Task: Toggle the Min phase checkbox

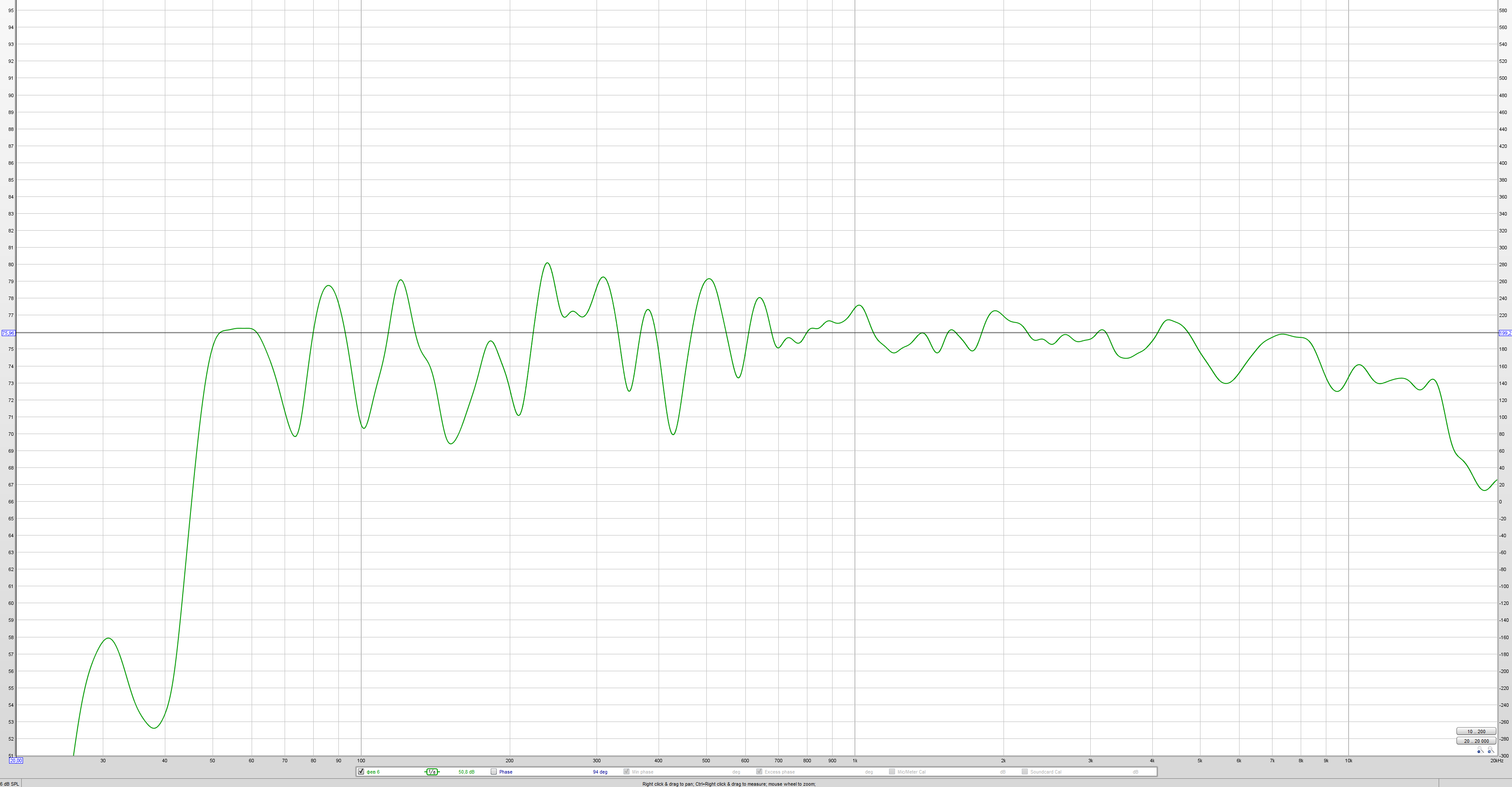Action: (x=626, y=772)
